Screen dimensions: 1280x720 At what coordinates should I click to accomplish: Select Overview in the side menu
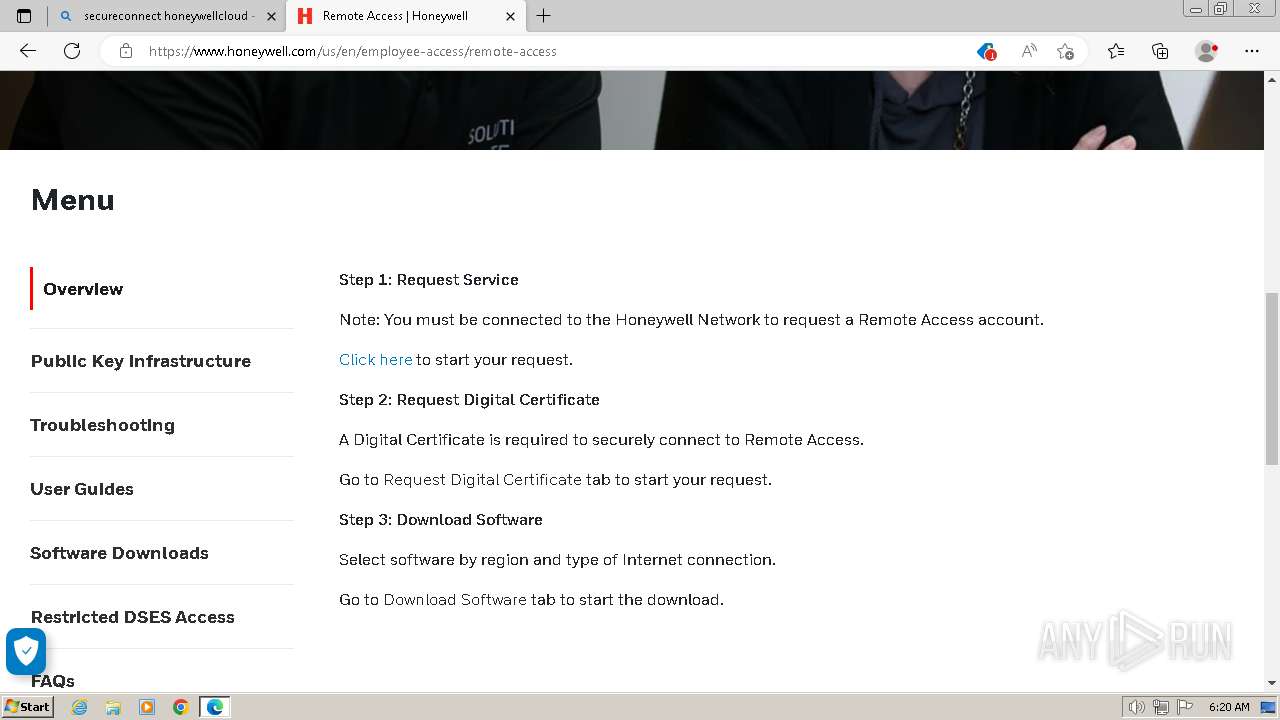[83, 289]
